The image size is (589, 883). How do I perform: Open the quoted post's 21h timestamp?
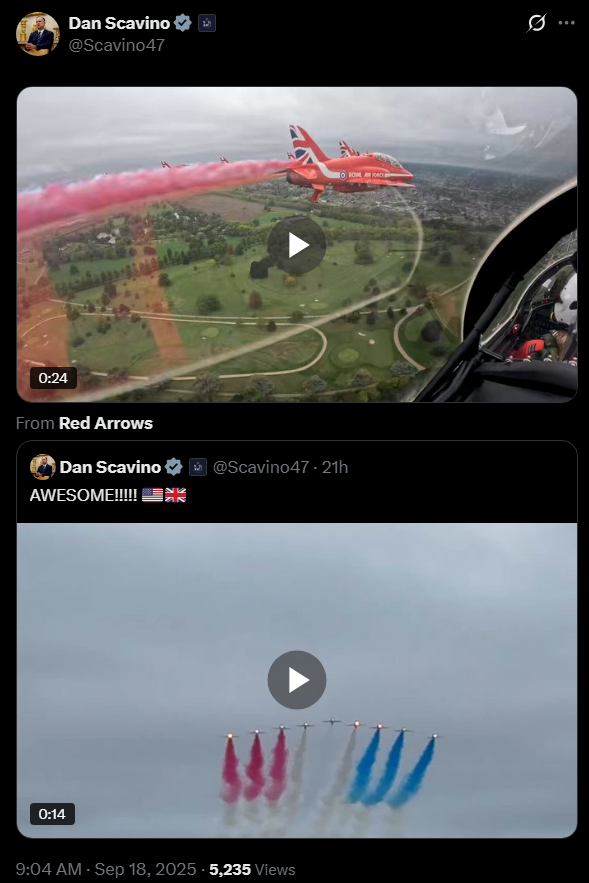[x=335, y=467]
